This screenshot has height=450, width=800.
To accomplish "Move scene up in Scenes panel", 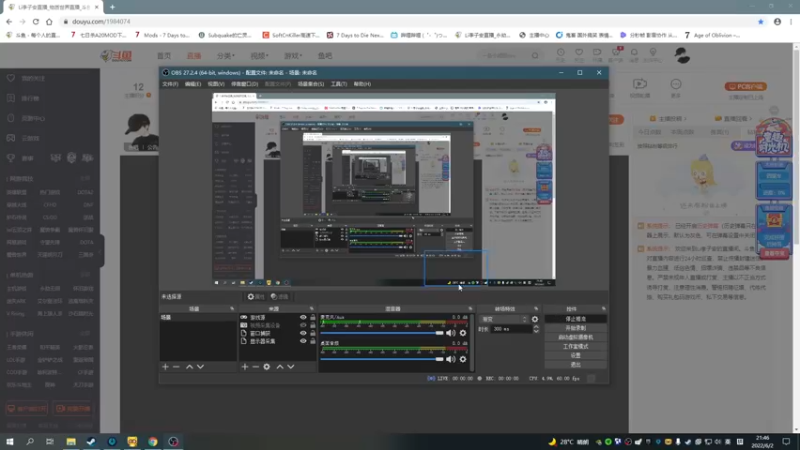I will pyautogui.click(x=189, y=367).
